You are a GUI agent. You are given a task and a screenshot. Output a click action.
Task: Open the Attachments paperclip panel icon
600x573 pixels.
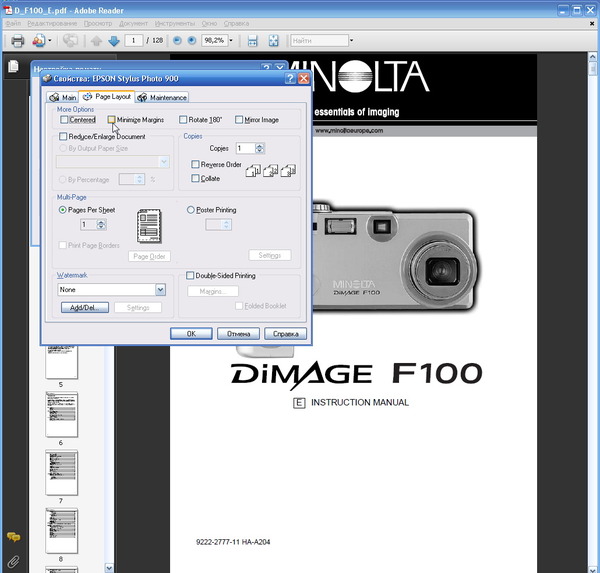13,562
